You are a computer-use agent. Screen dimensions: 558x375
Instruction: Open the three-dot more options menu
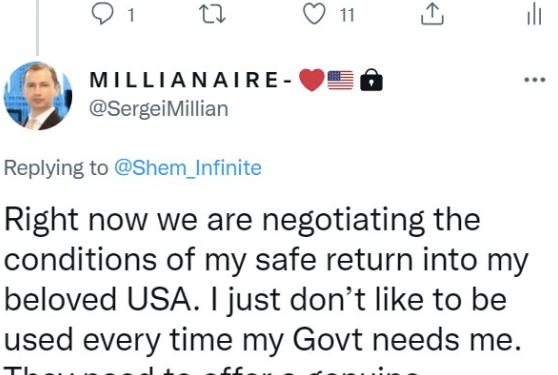click(535, 80)
